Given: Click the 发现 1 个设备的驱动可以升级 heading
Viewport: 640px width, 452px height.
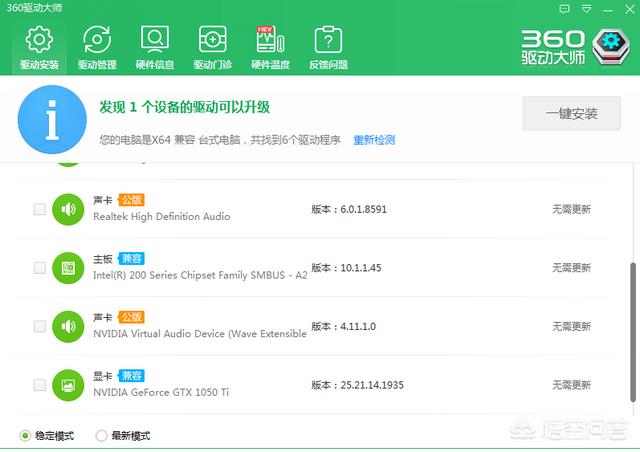Looking at the screenshot, I should (184, 107).
